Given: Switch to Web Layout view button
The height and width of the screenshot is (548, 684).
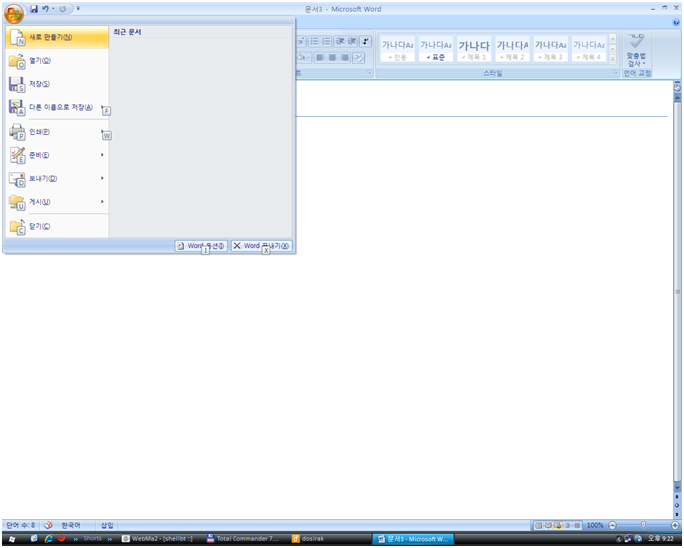Looking at the screenshot, I should (x=557, y=525).
